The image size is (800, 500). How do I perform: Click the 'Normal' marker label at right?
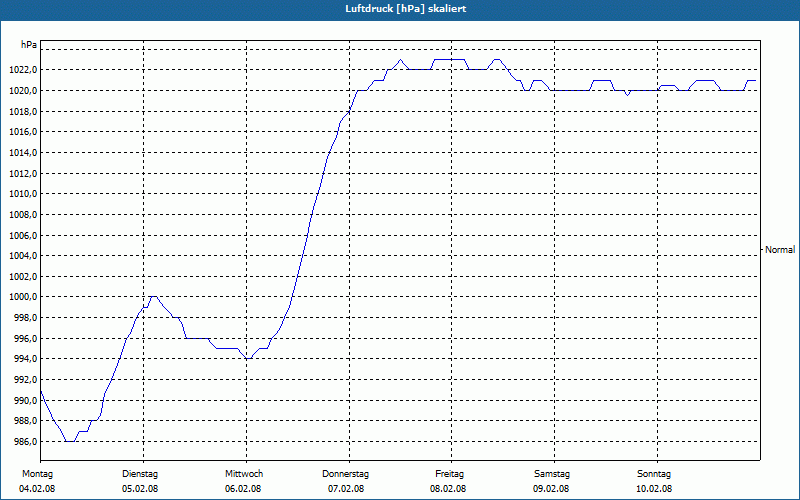coord(780,250)
